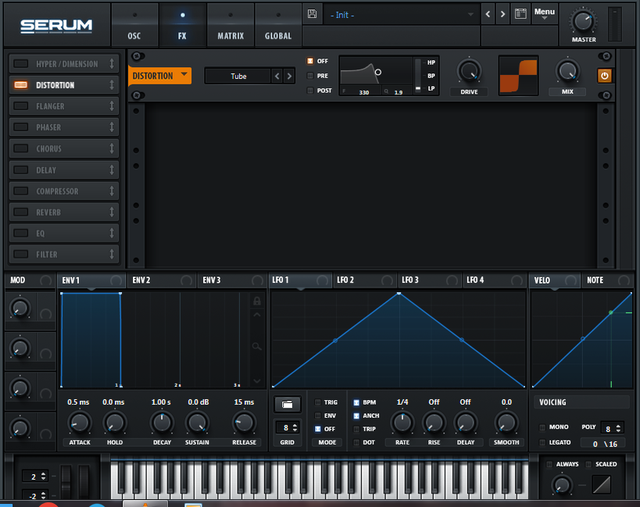Viewport: 640px width, 507px height.
Task: Enable the Flanger effect in rack
Action: click(20, 106)
